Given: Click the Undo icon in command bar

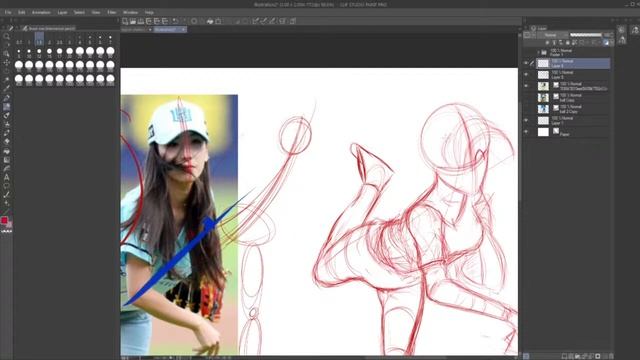Looking at the screenshot, I should (x=175, y=21).
